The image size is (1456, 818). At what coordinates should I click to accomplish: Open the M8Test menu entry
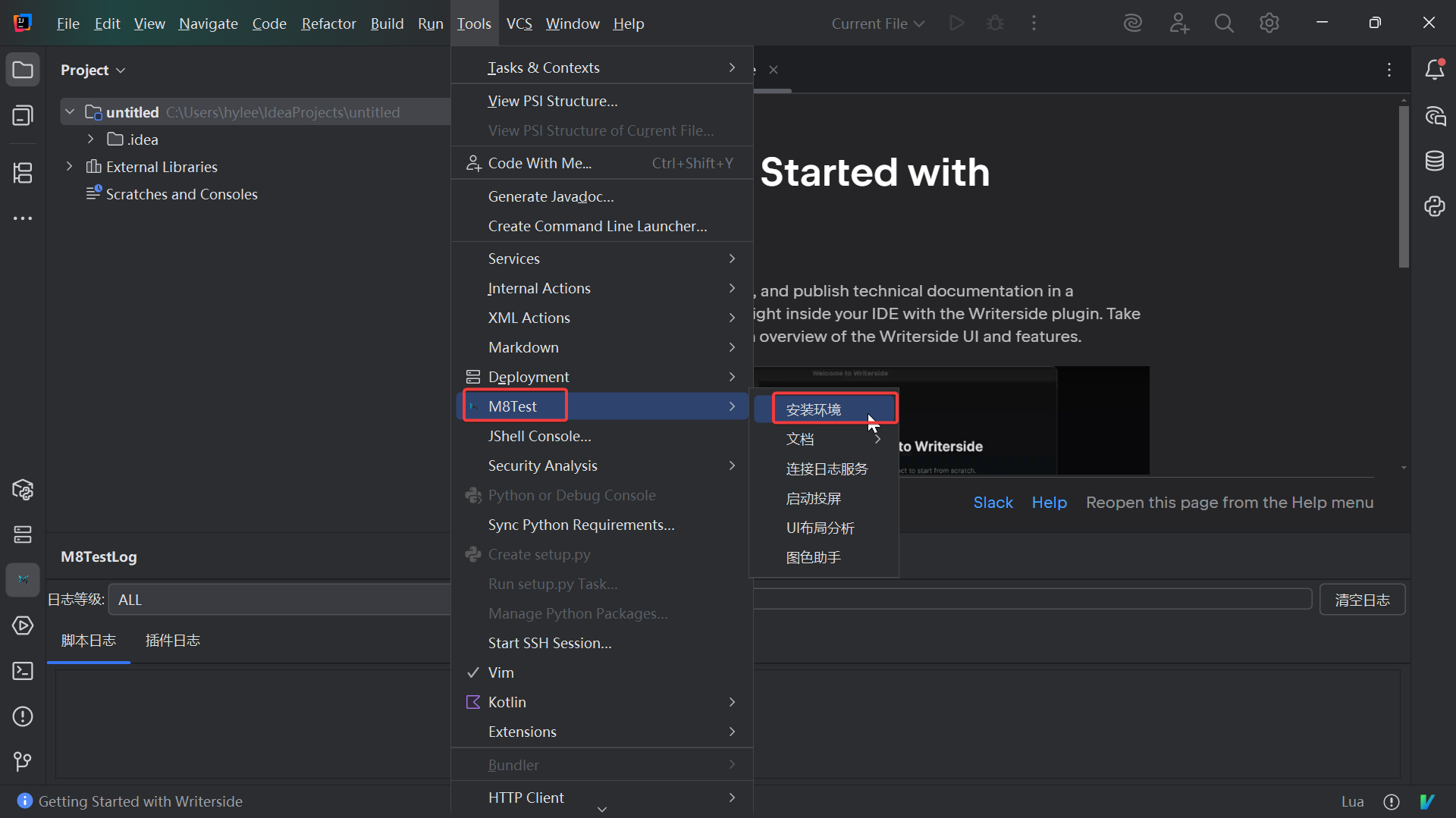coord(602,406)
